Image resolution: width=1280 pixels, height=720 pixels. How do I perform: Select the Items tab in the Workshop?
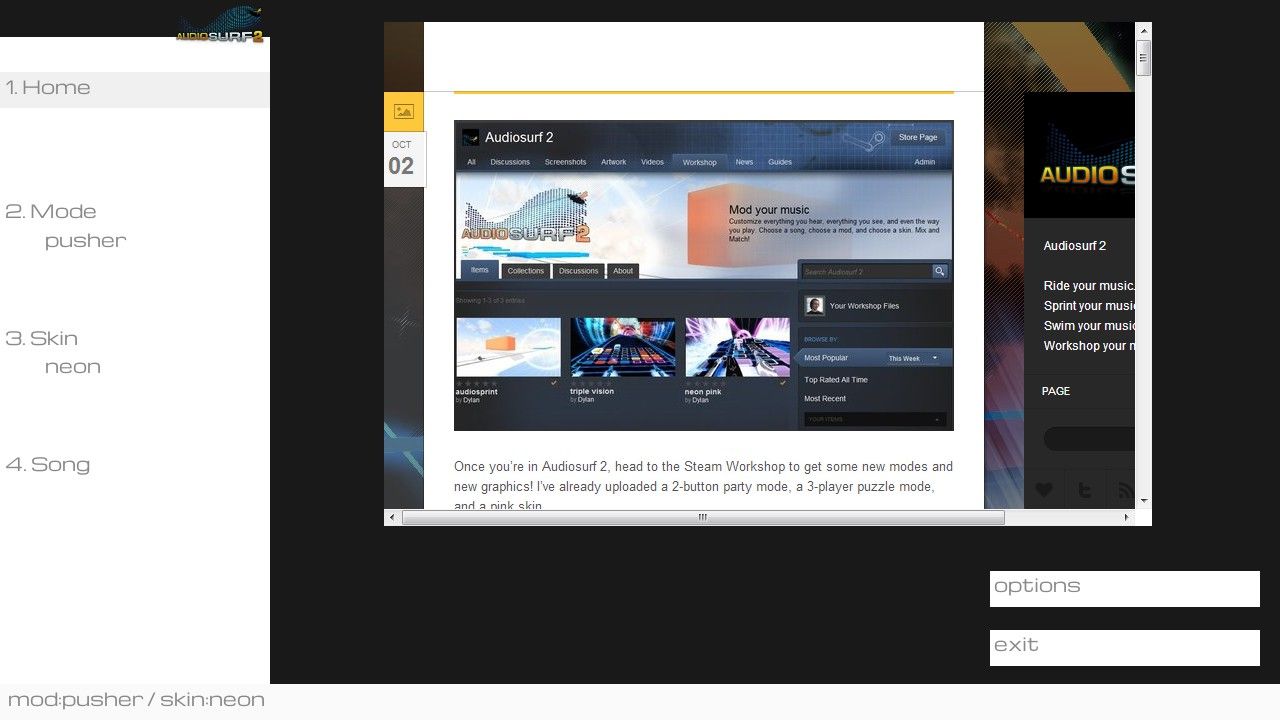(480, 270)
